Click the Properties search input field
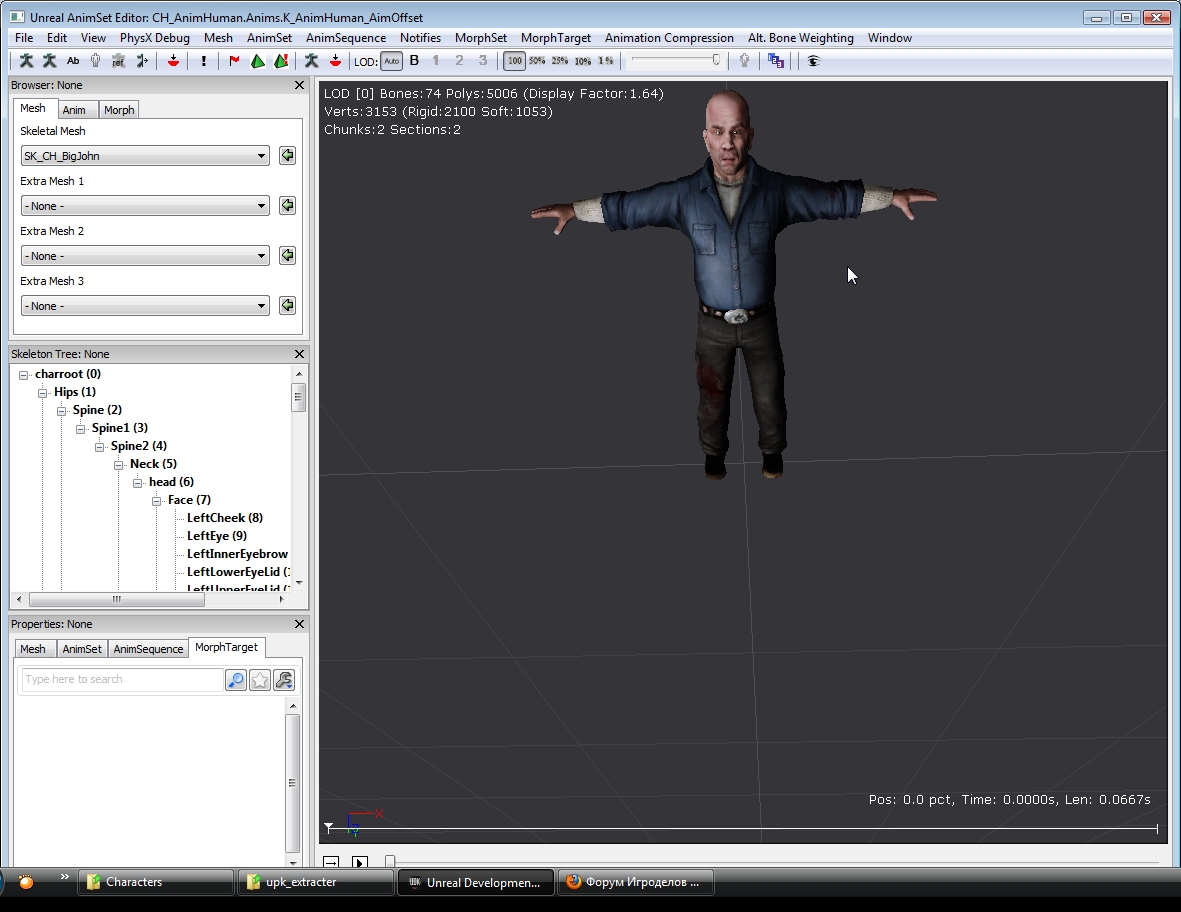The width and height of the screenshot is (1181, 912). pos(122,680)
